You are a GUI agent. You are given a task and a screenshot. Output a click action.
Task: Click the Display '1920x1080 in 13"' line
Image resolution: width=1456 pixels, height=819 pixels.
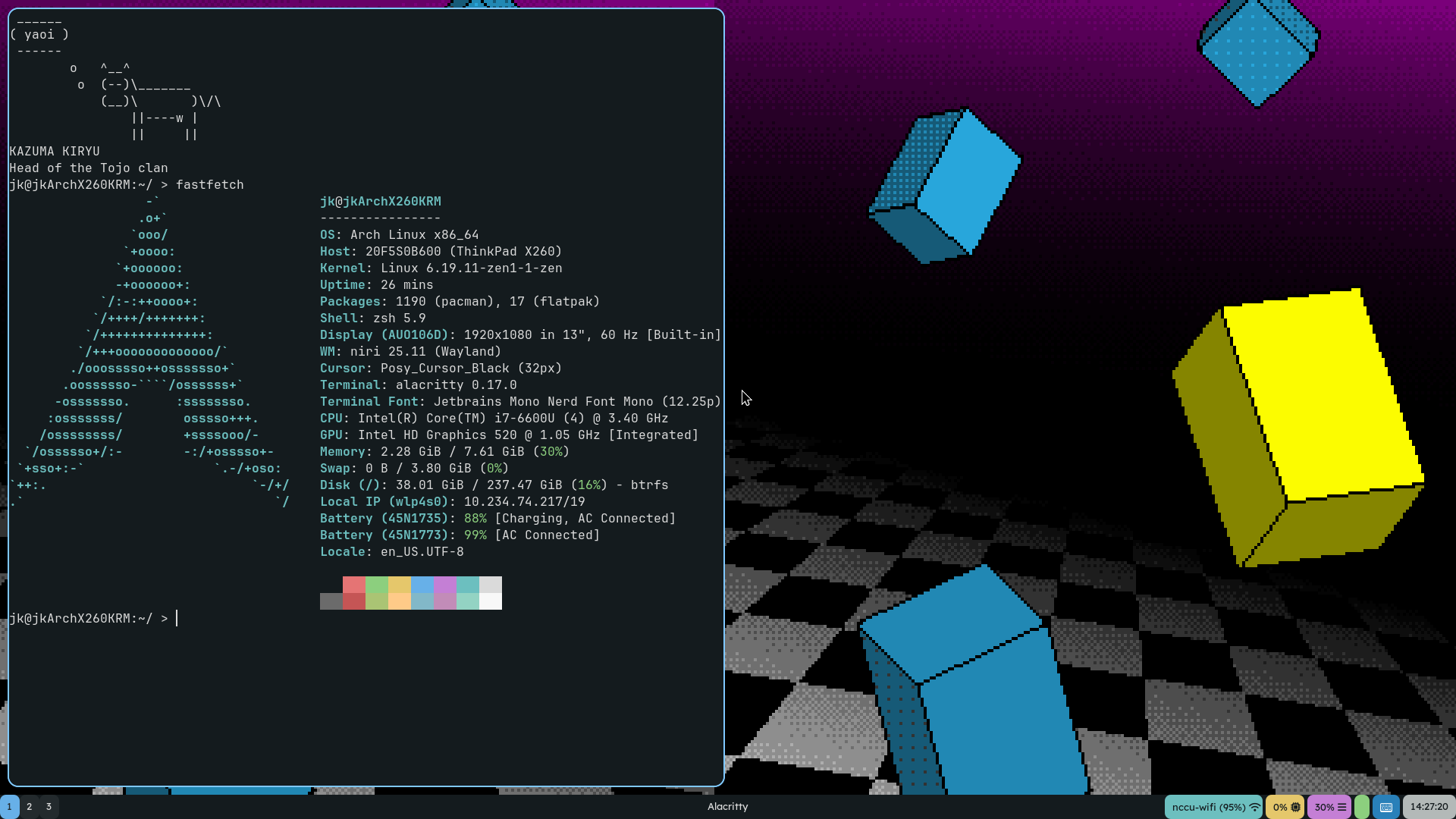(521, 335)
